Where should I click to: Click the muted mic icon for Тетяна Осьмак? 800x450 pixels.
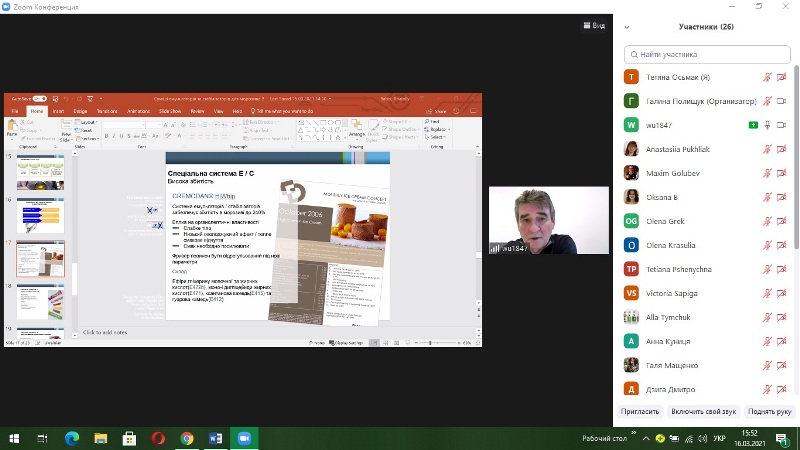click(x=768, y=77)
